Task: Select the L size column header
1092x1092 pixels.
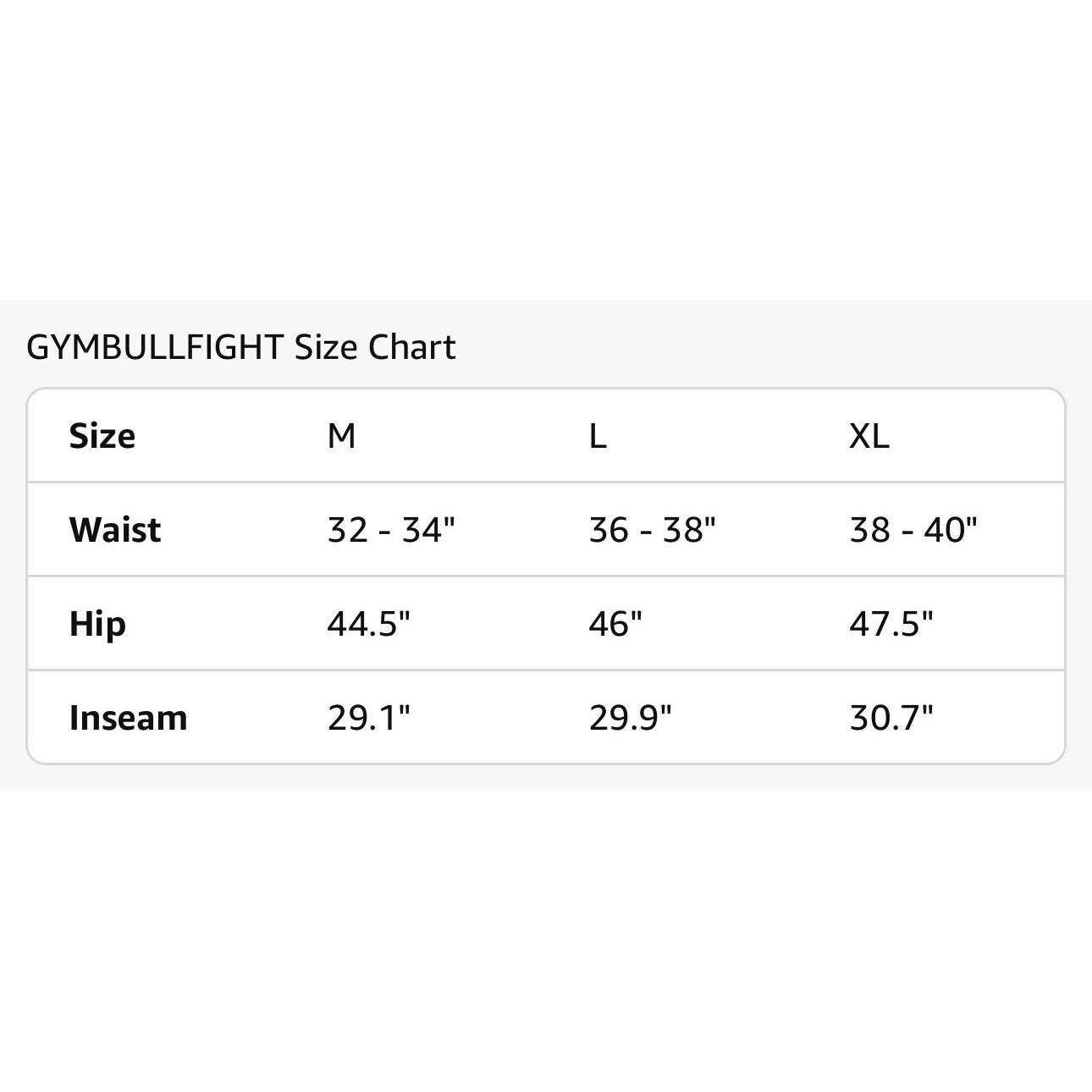Action: [598, 436]
